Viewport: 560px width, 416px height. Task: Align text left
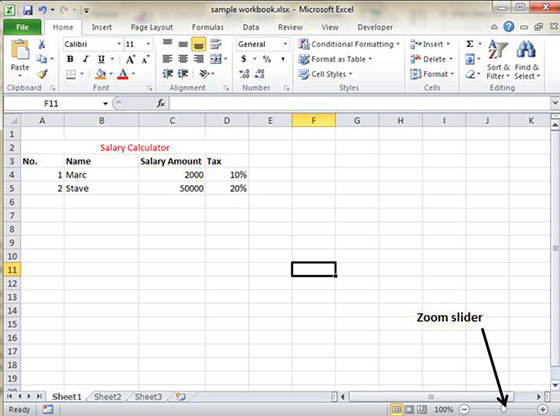pyautogui.click(x=168, y=59)
